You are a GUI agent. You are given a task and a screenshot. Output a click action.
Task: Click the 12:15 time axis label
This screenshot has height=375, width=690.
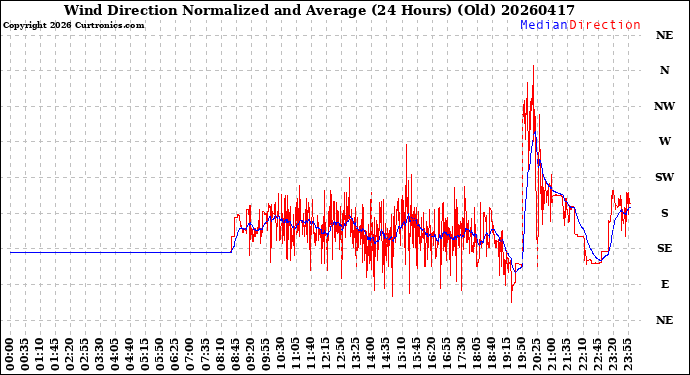(326, 354)
